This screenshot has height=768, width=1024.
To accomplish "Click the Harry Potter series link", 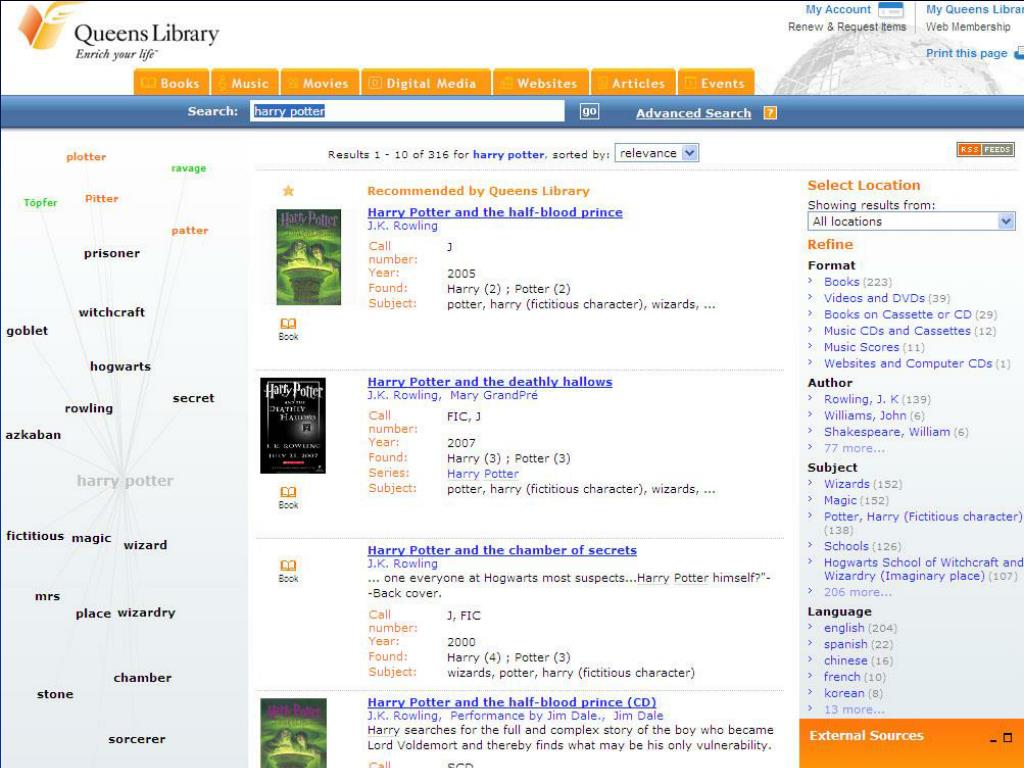I will coord(483,473).
